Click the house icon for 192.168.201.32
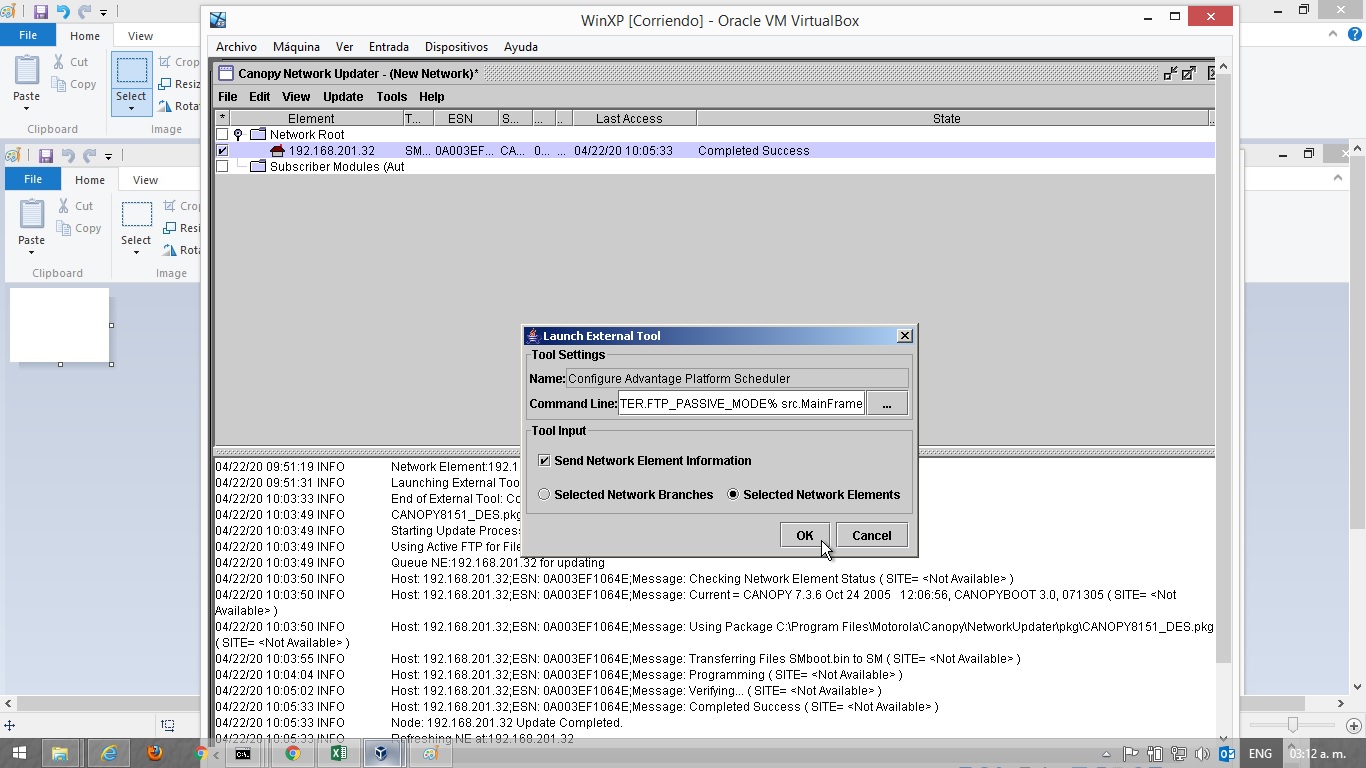 pyautogui.click(x=277, y=151)
